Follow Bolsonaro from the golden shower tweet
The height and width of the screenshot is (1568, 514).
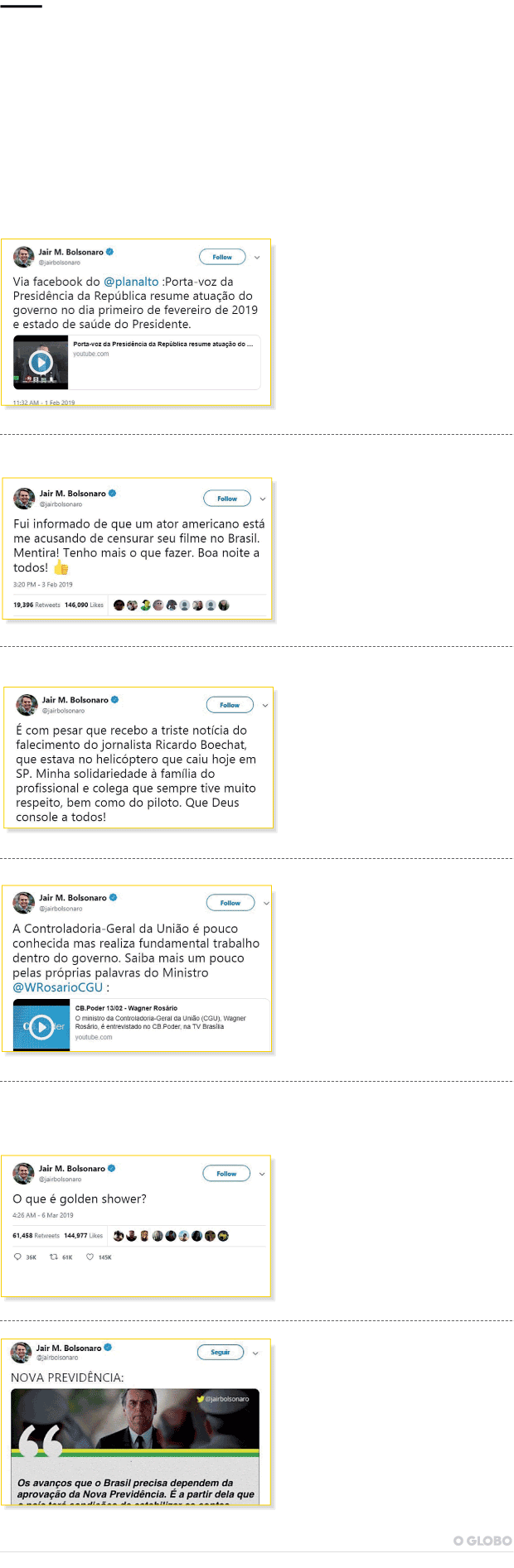pos(226,1174)
